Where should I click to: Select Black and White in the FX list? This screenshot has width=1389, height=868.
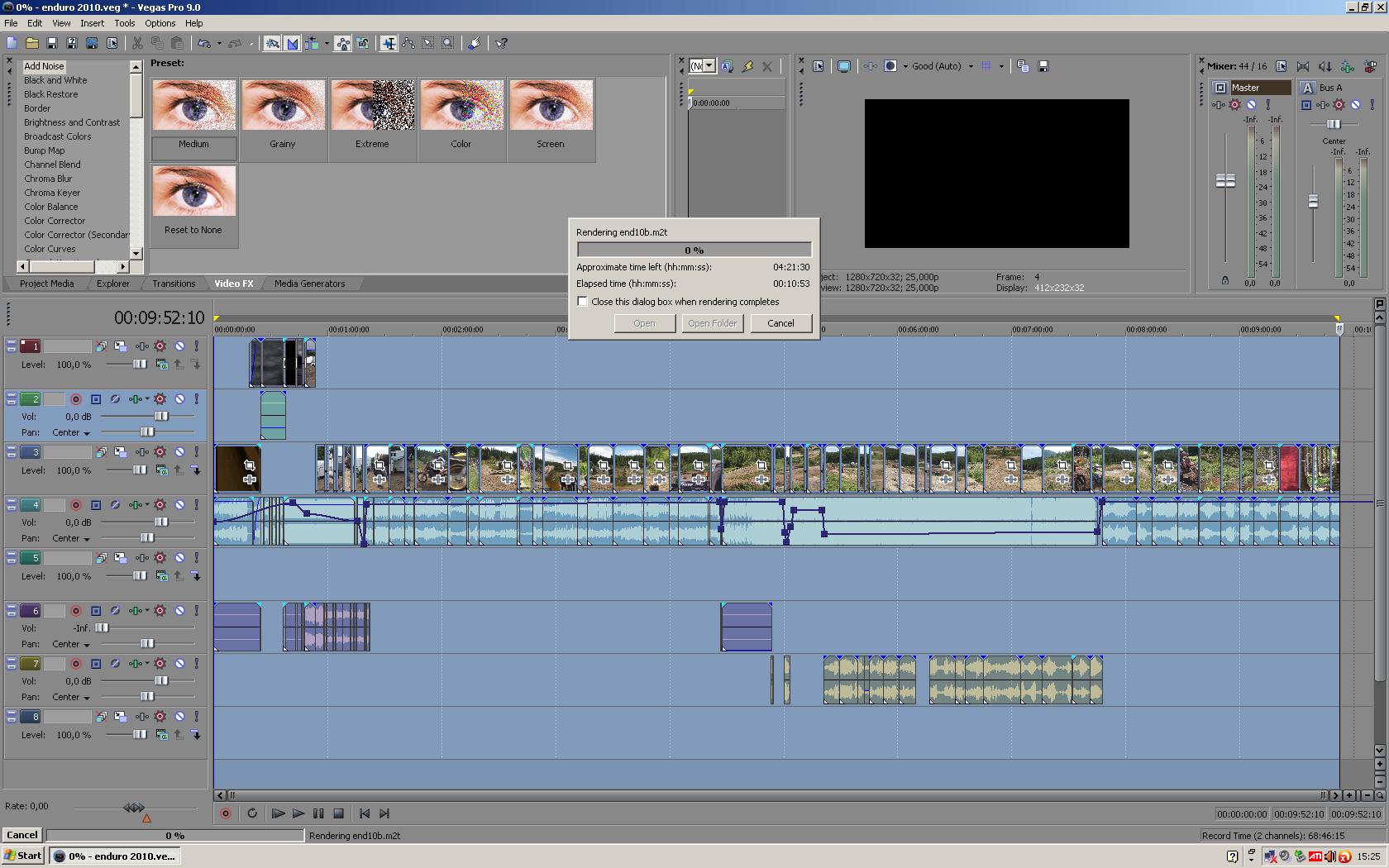[x=55, y=80]
